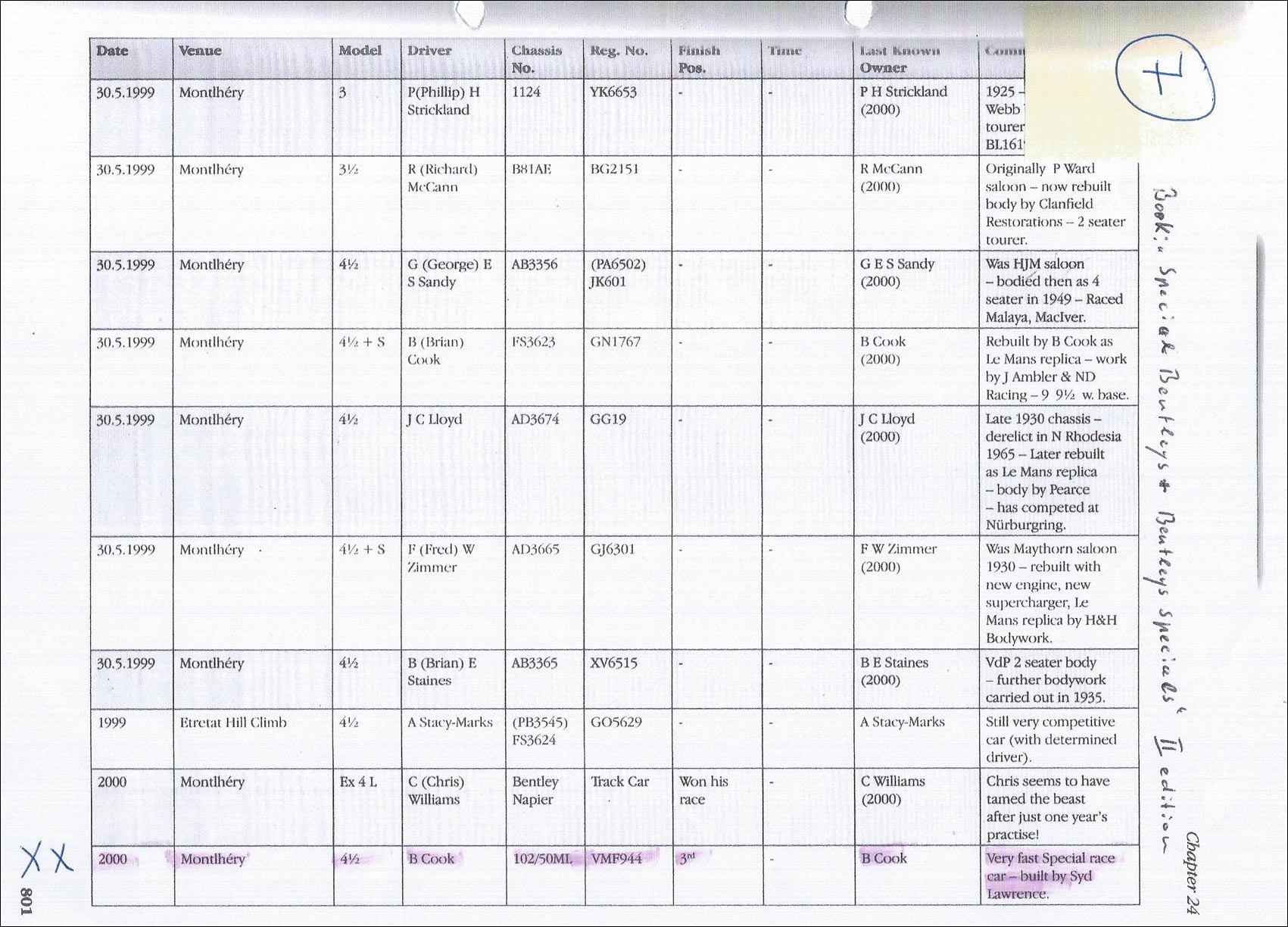
Task: Click registration number YK6653
Action: (613, 92)
